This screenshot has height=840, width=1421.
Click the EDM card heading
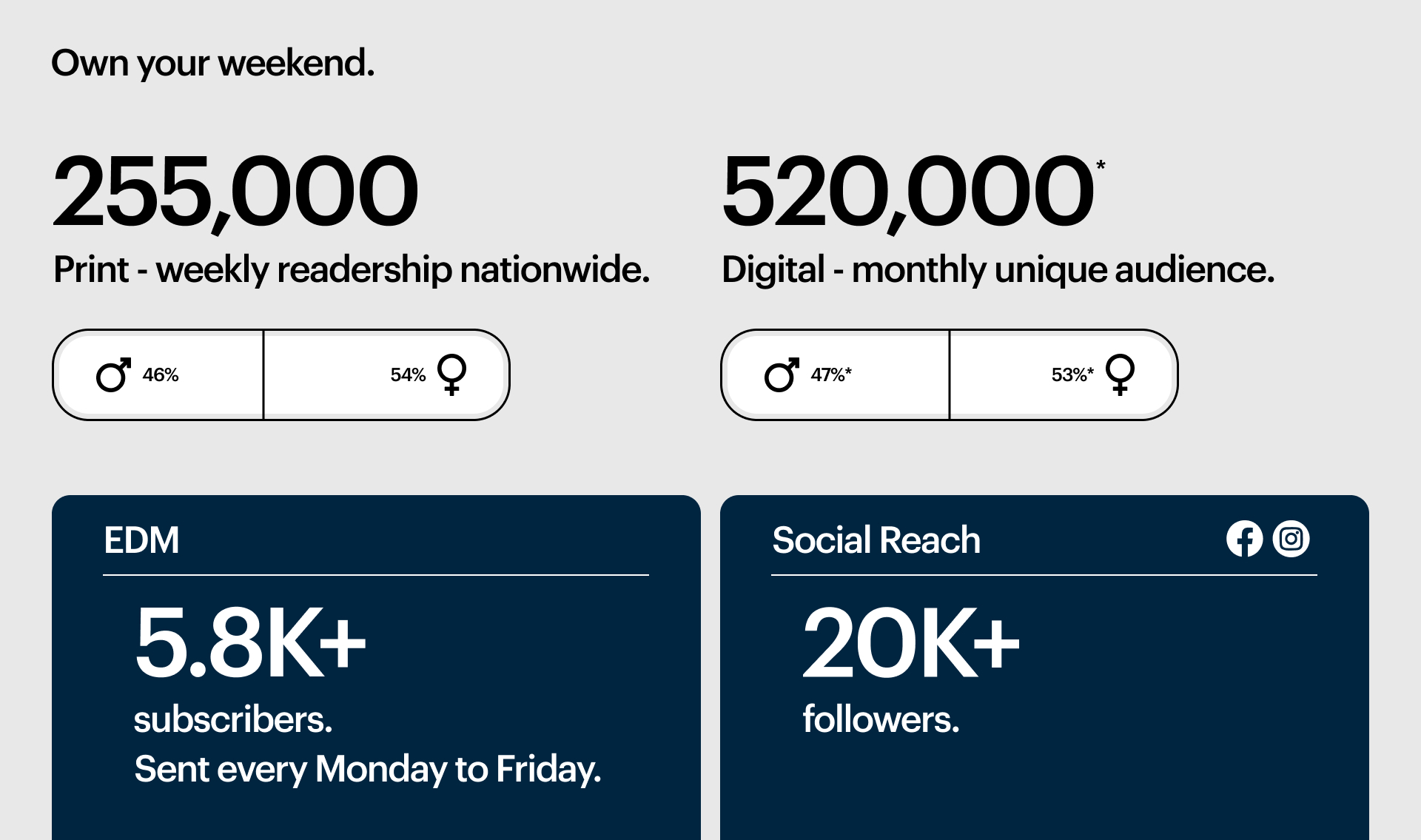[x=141, y=540]
